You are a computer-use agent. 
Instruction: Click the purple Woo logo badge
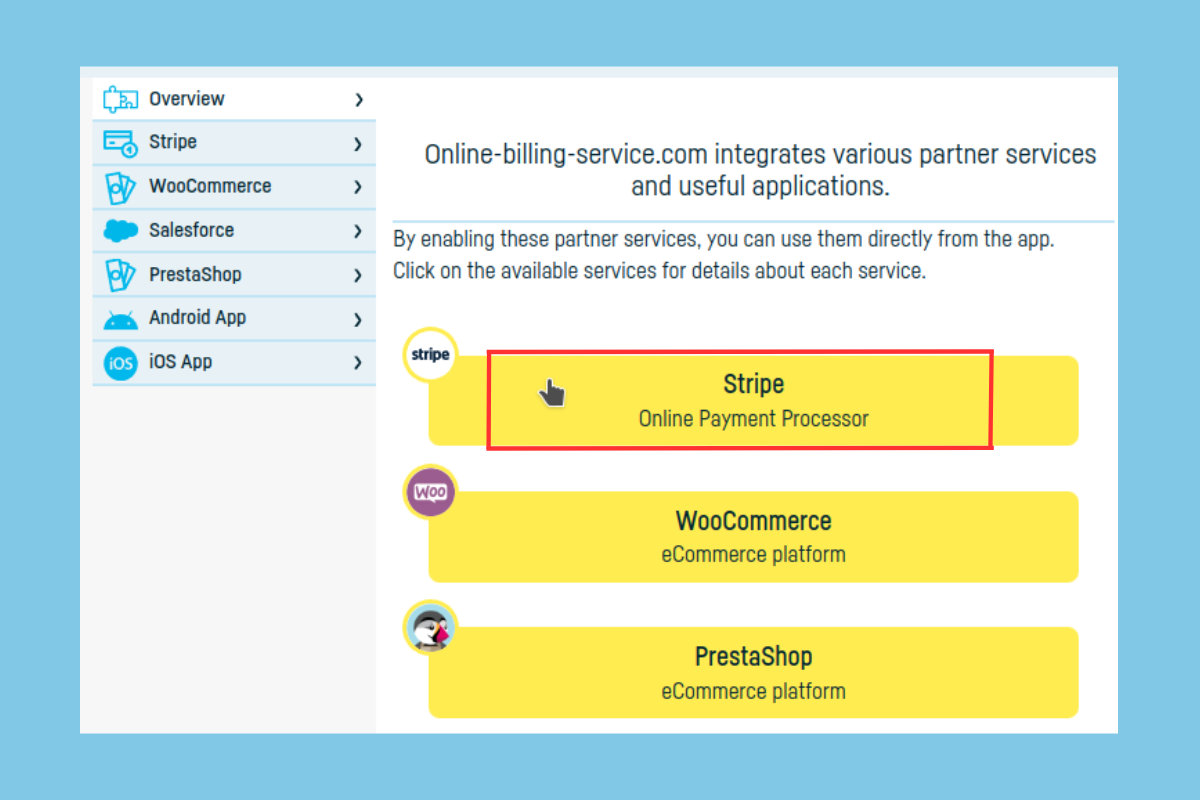430,492
